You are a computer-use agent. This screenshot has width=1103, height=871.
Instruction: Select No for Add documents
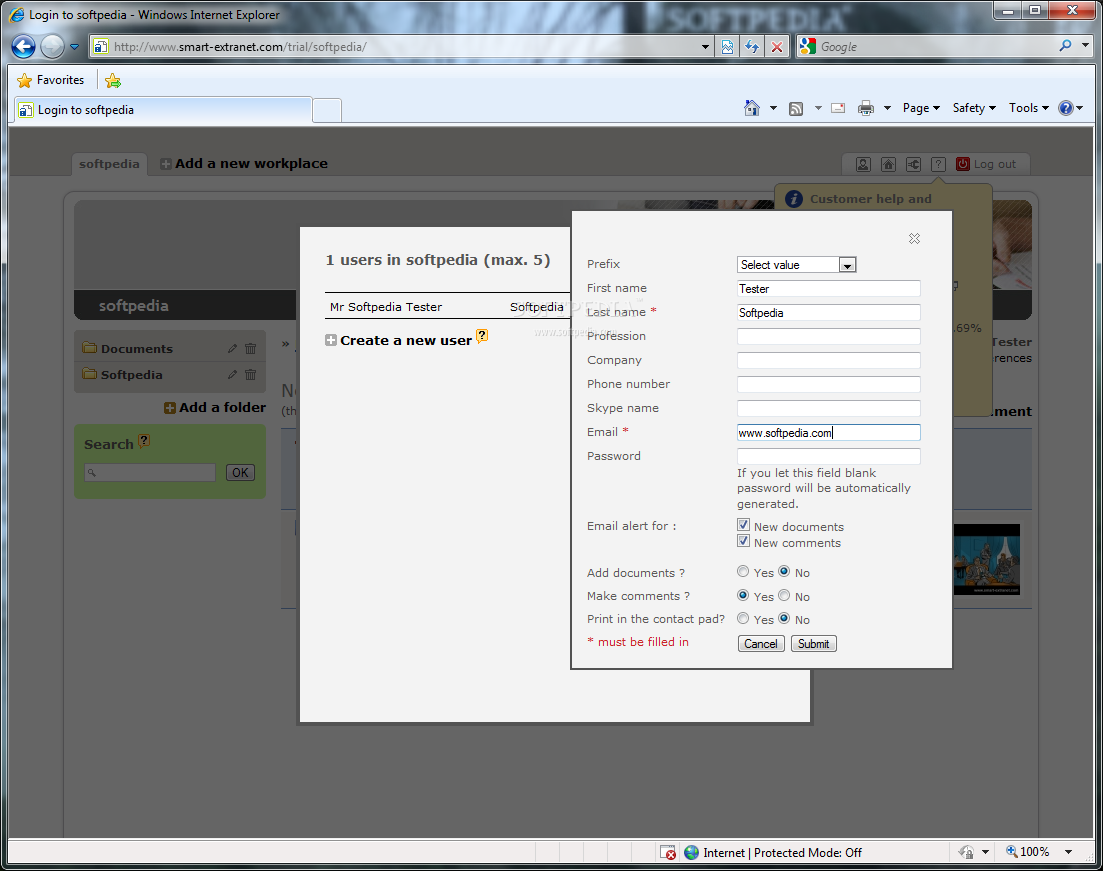pyautogui.click(x=784, y=571)
